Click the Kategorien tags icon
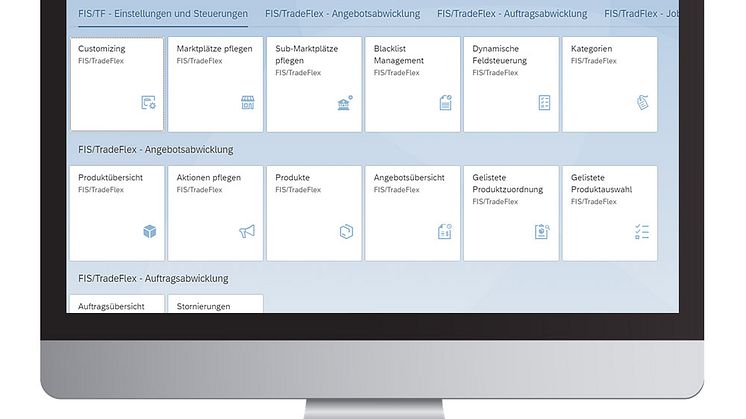 642,102
